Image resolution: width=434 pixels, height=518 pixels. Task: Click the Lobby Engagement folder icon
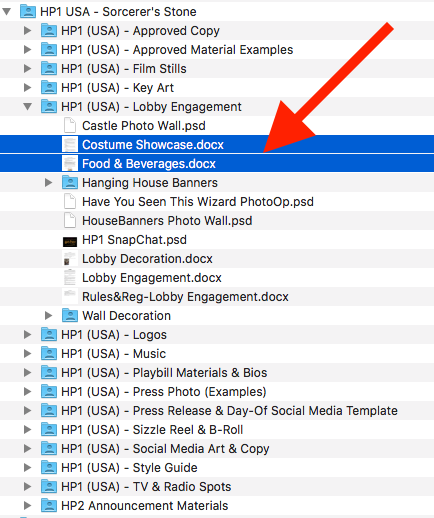coord(49,107)
